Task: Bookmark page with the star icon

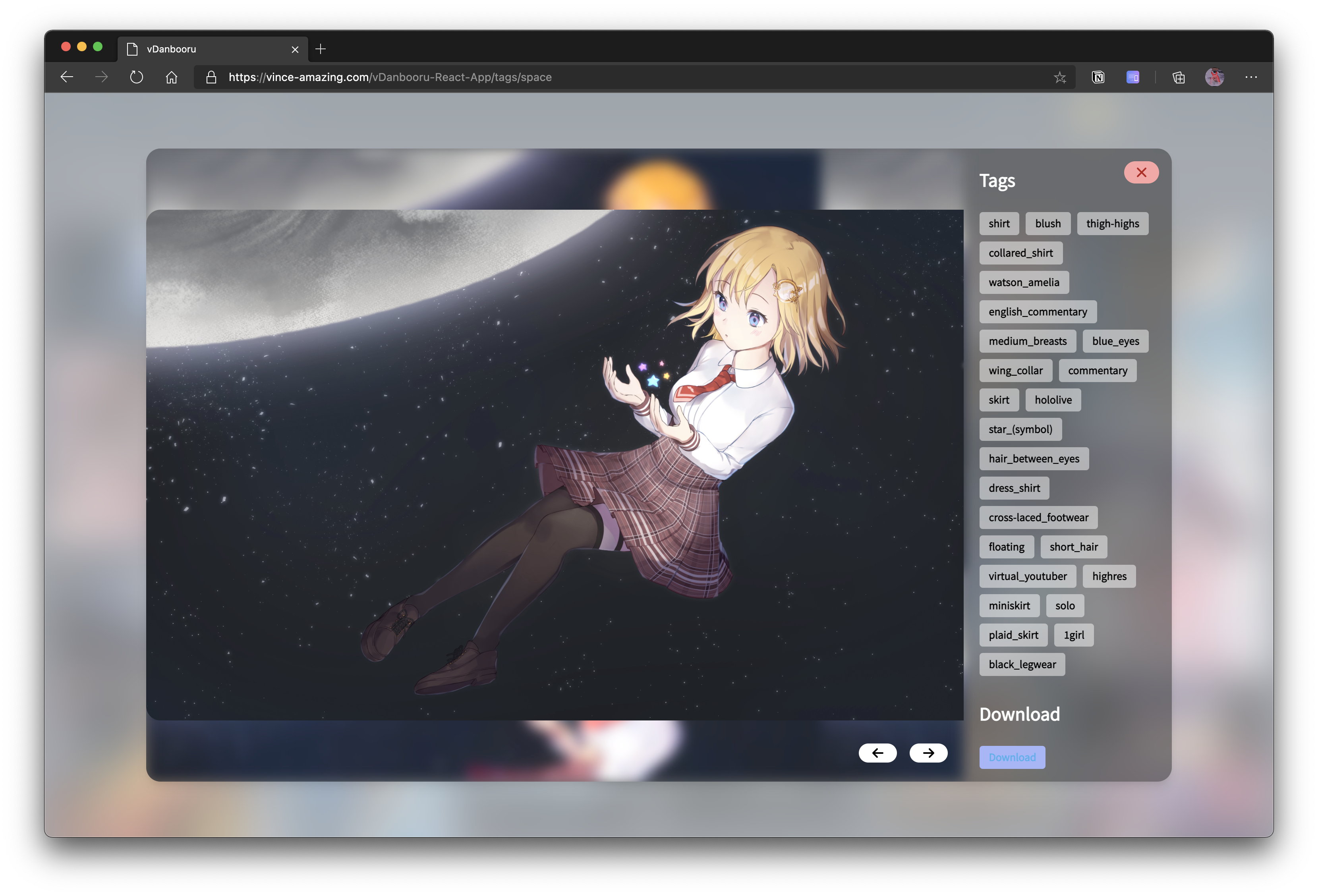Action: click(x=1059, y=77)
